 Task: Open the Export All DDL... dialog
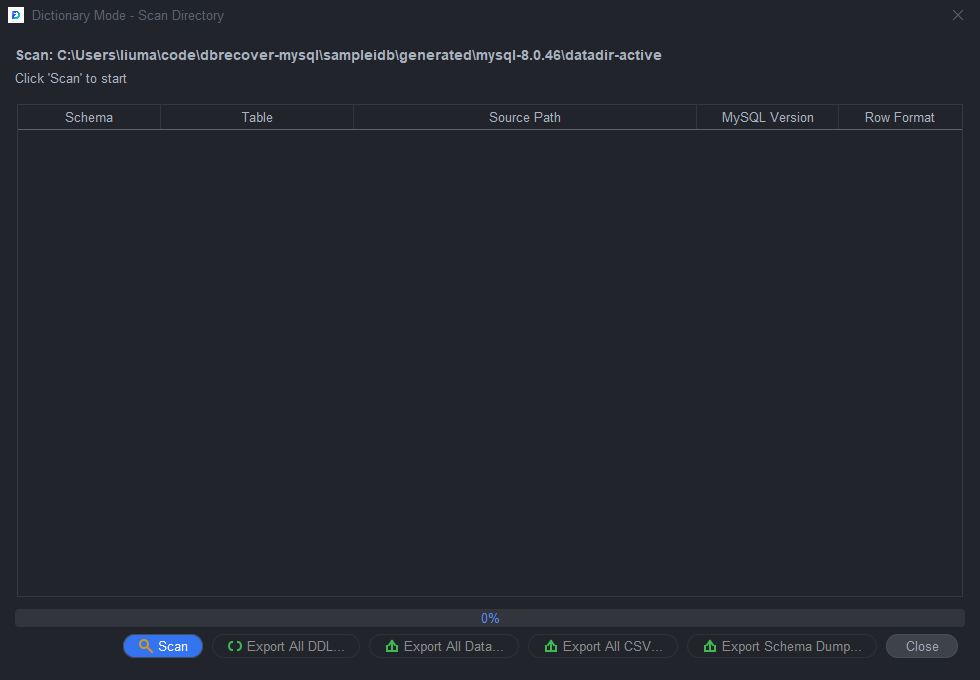[286, 646]
